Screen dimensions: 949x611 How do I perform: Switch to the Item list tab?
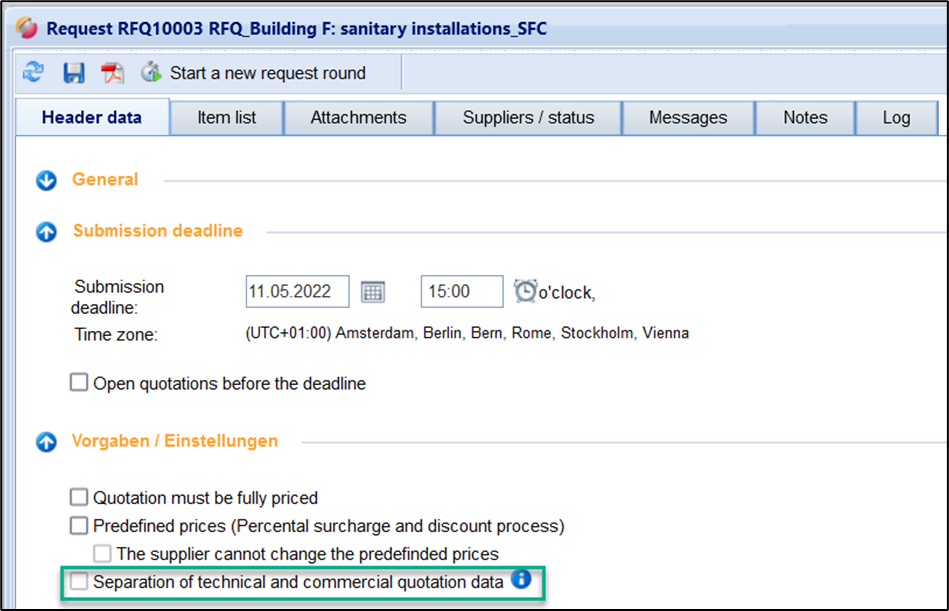coord(226,118)
